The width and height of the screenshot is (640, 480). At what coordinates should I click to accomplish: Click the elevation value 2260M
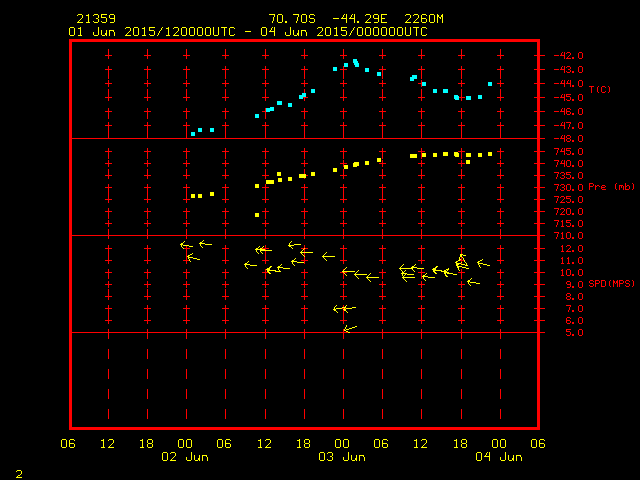[x=424, y=19]
